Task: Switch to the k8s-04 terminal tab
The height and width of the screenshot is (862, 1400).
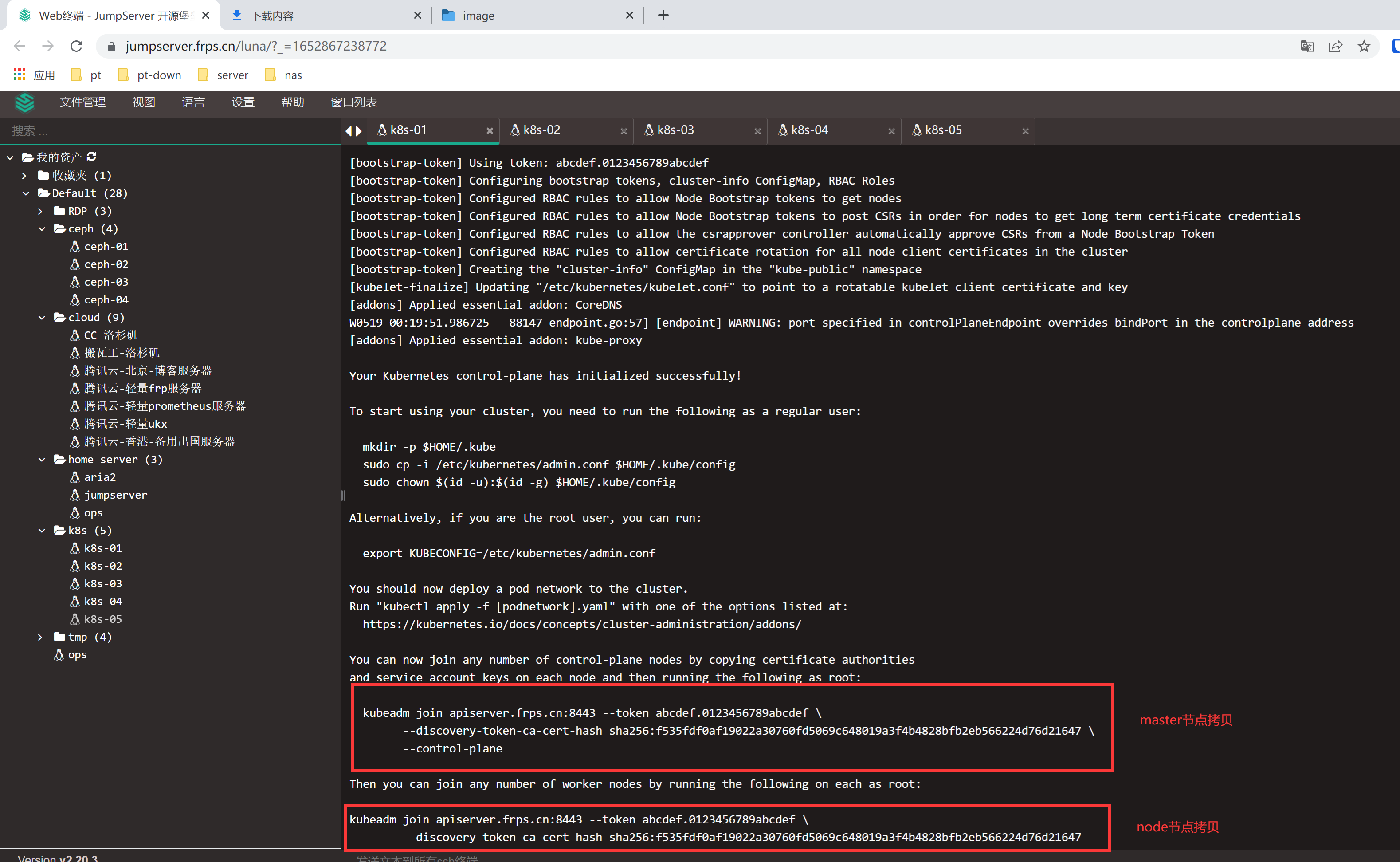Action: [x=834, y=130]
